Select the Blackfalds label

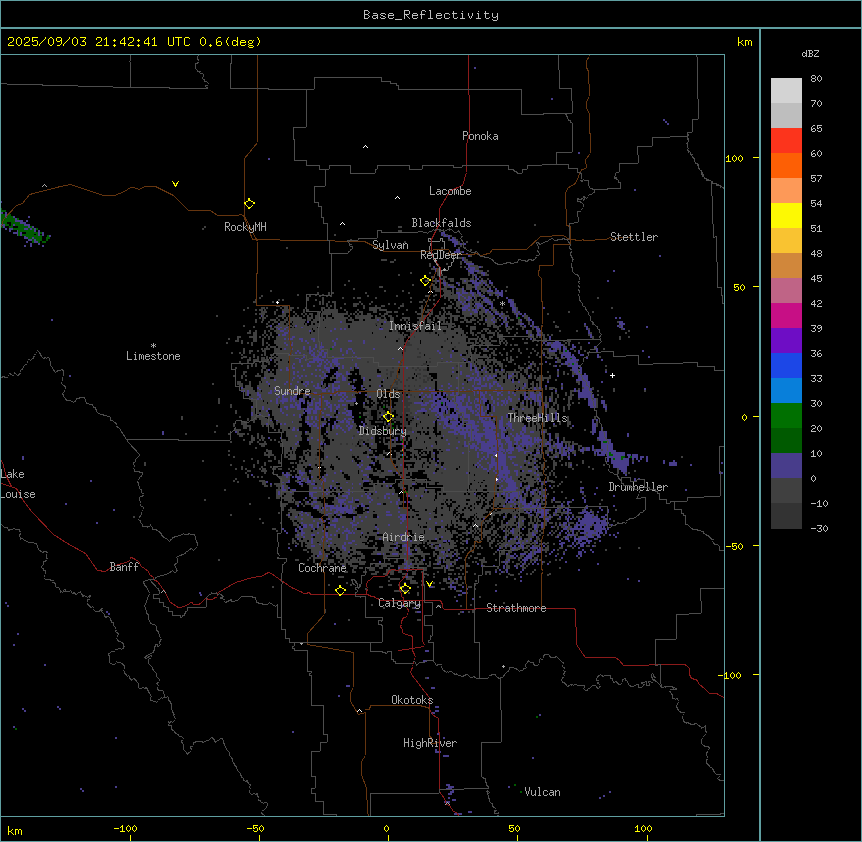coord(441,223)
